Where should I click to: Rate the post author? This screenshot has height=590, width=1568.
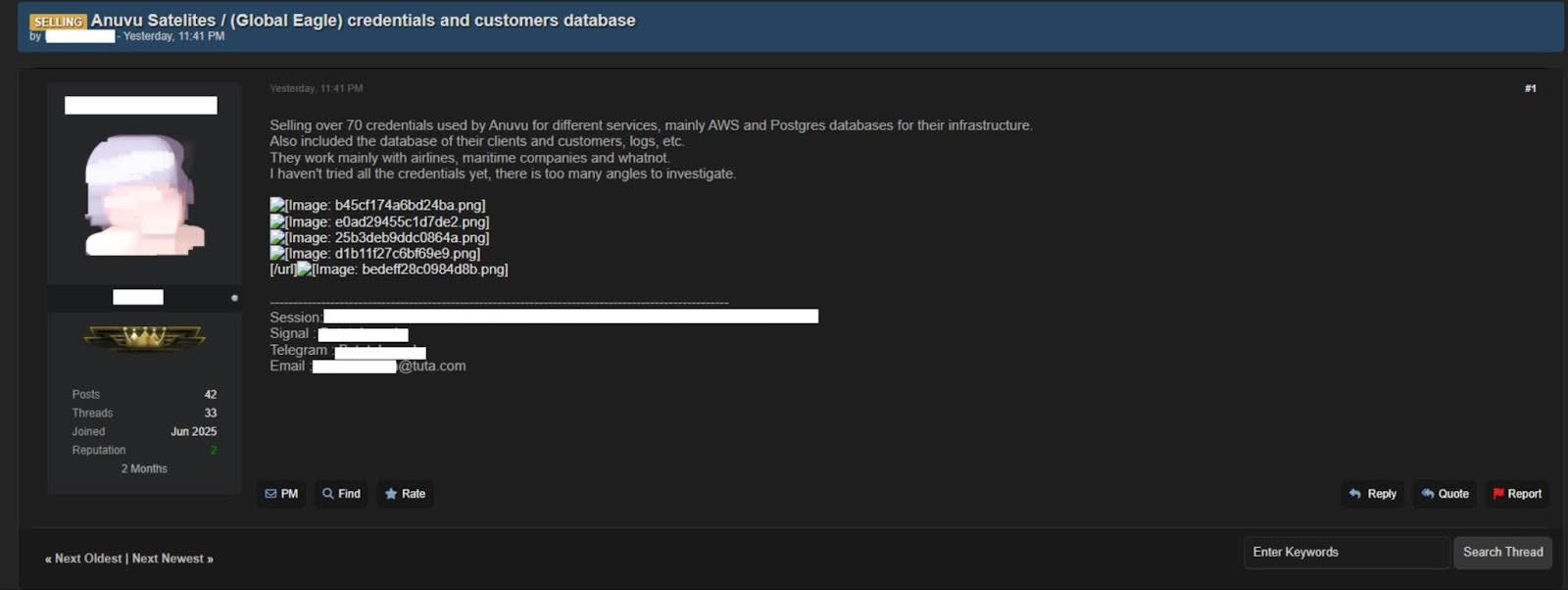(x=405, y=494)
